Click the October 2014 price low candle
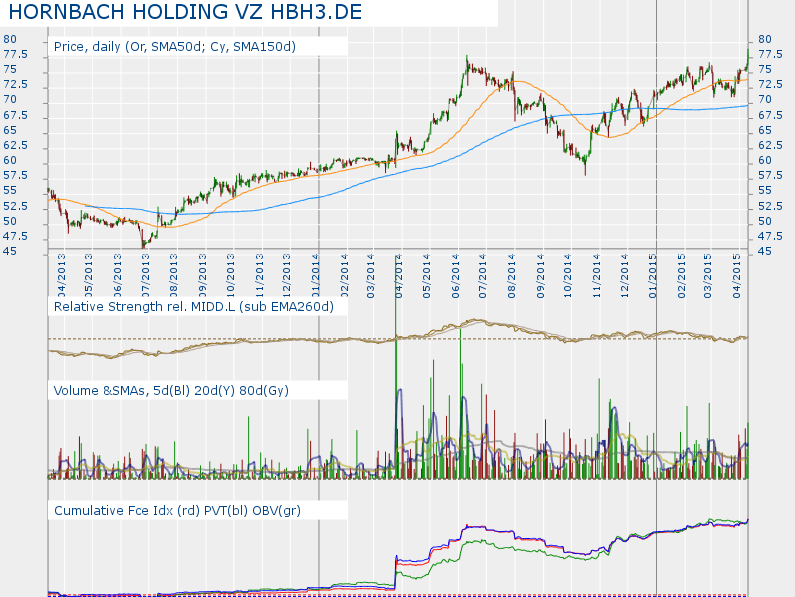The width and height of the screenshot is (795, 597). (x=585, y=164)
